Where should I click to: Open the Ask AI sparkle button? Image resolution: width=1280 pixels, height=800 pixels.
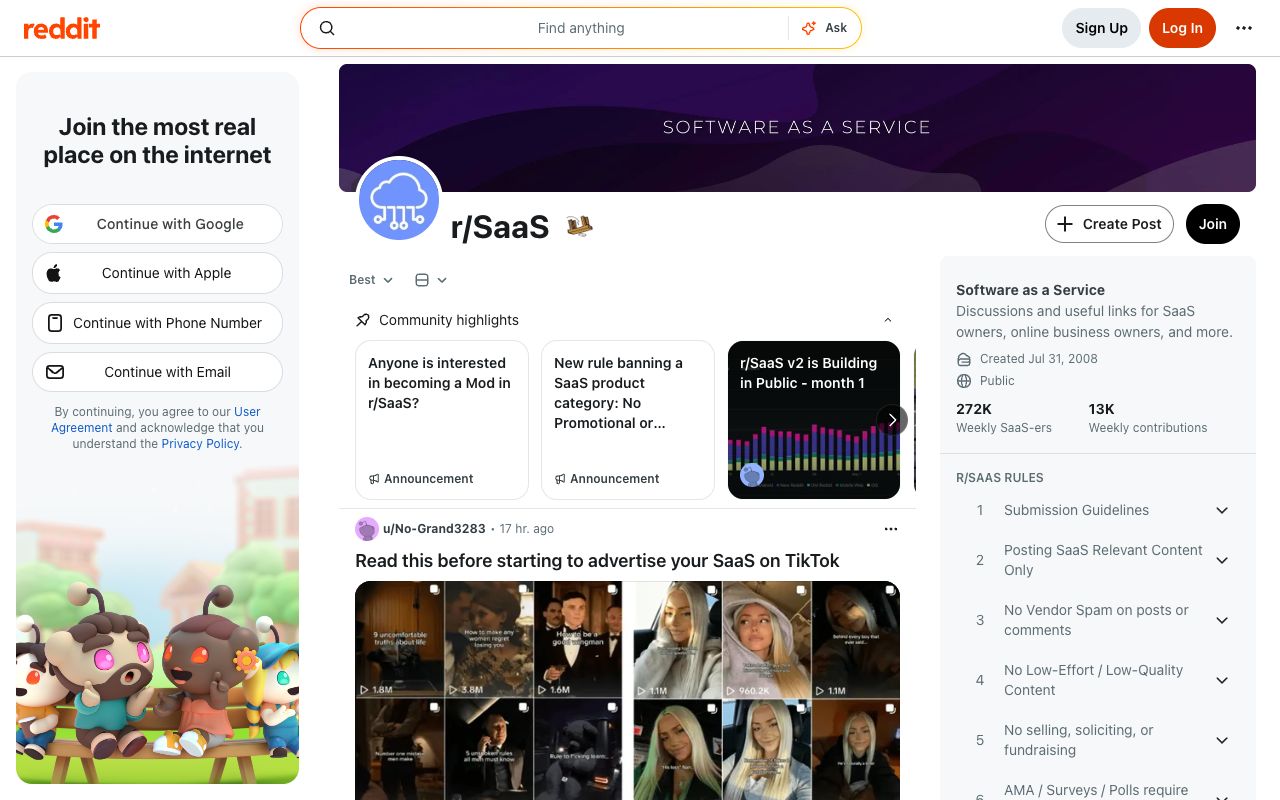point(824,28)
